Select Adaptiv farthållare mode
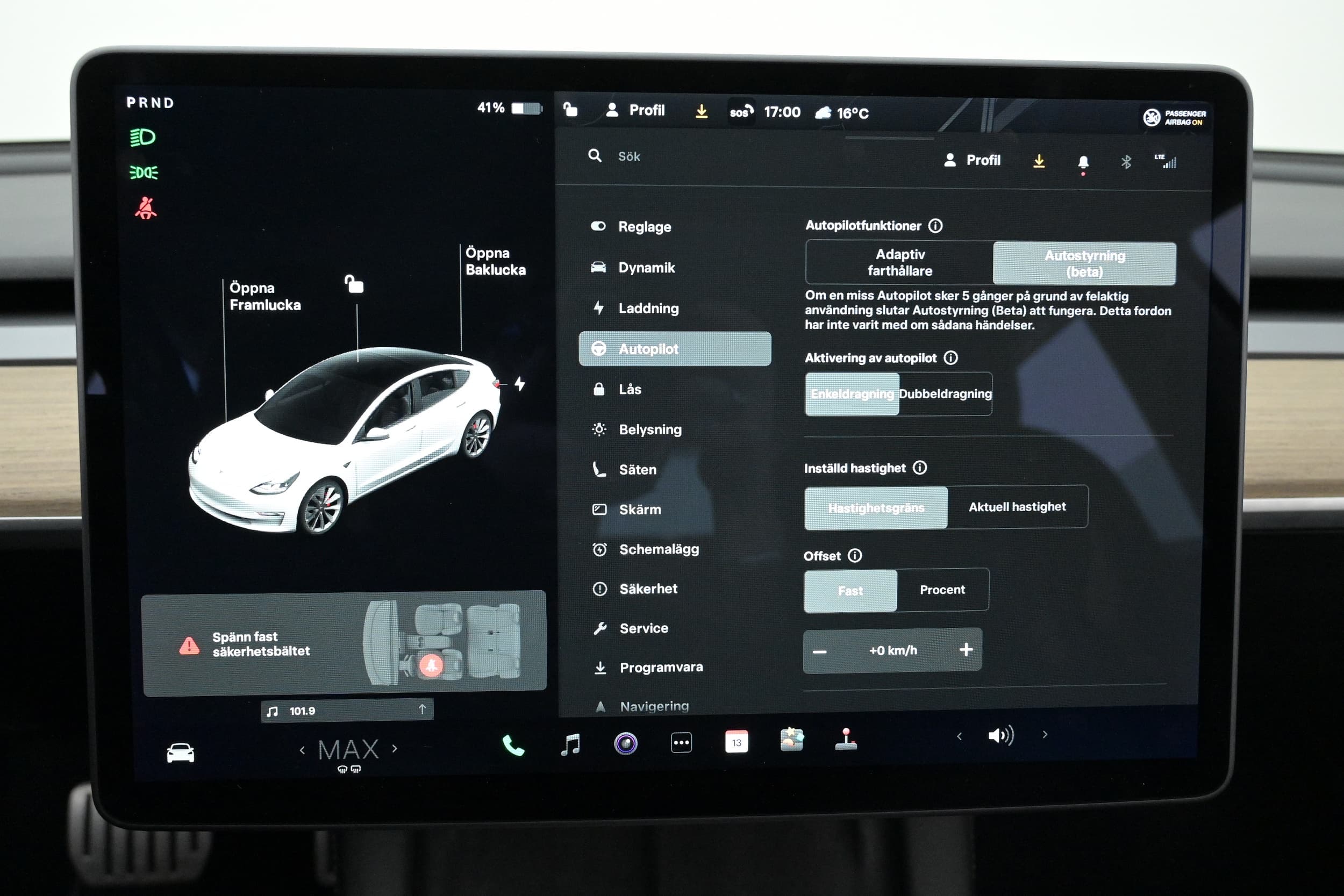 click(900, 262)
